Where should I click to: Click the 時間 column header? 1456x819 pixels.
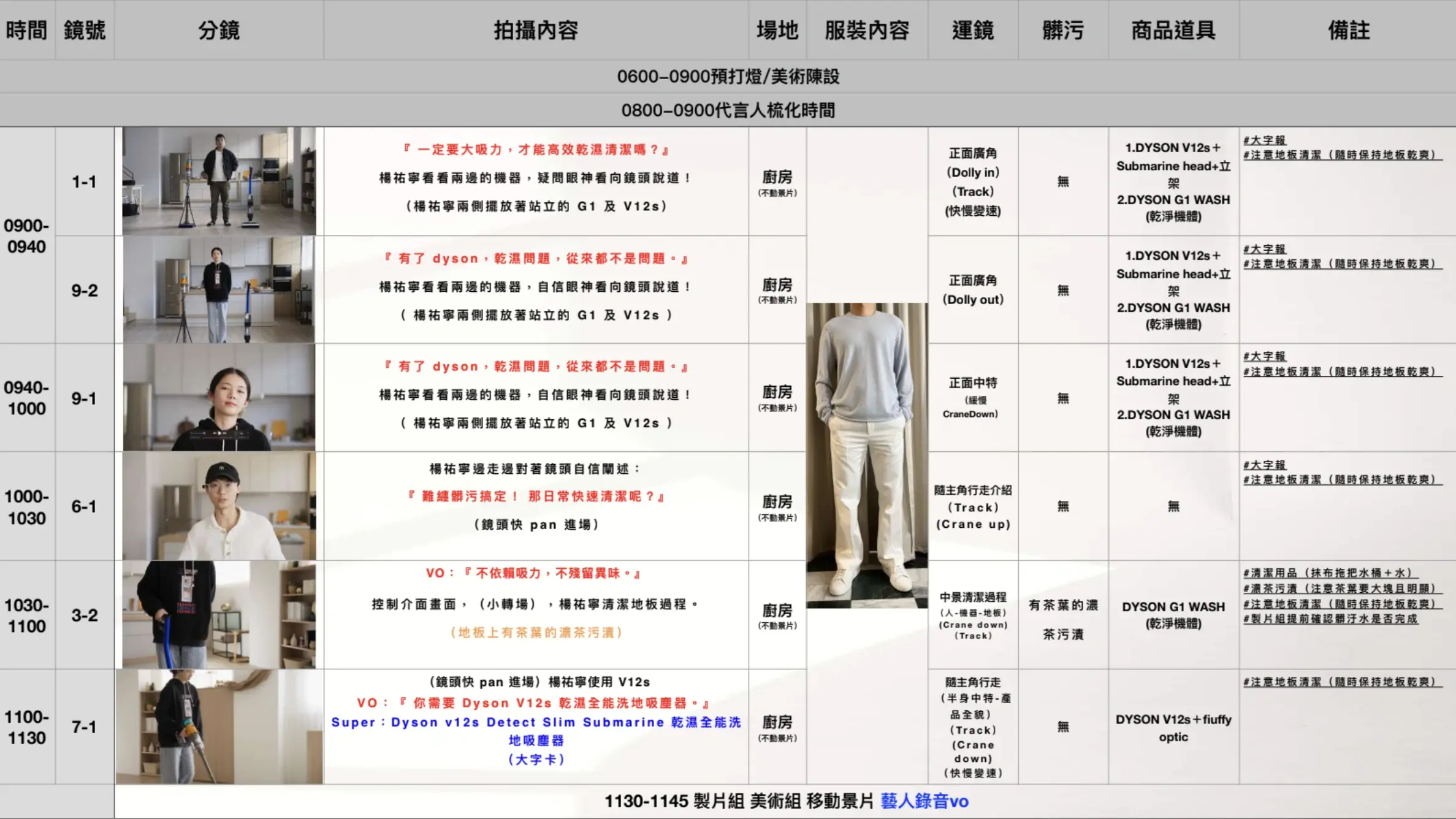(x=27, y=30)
